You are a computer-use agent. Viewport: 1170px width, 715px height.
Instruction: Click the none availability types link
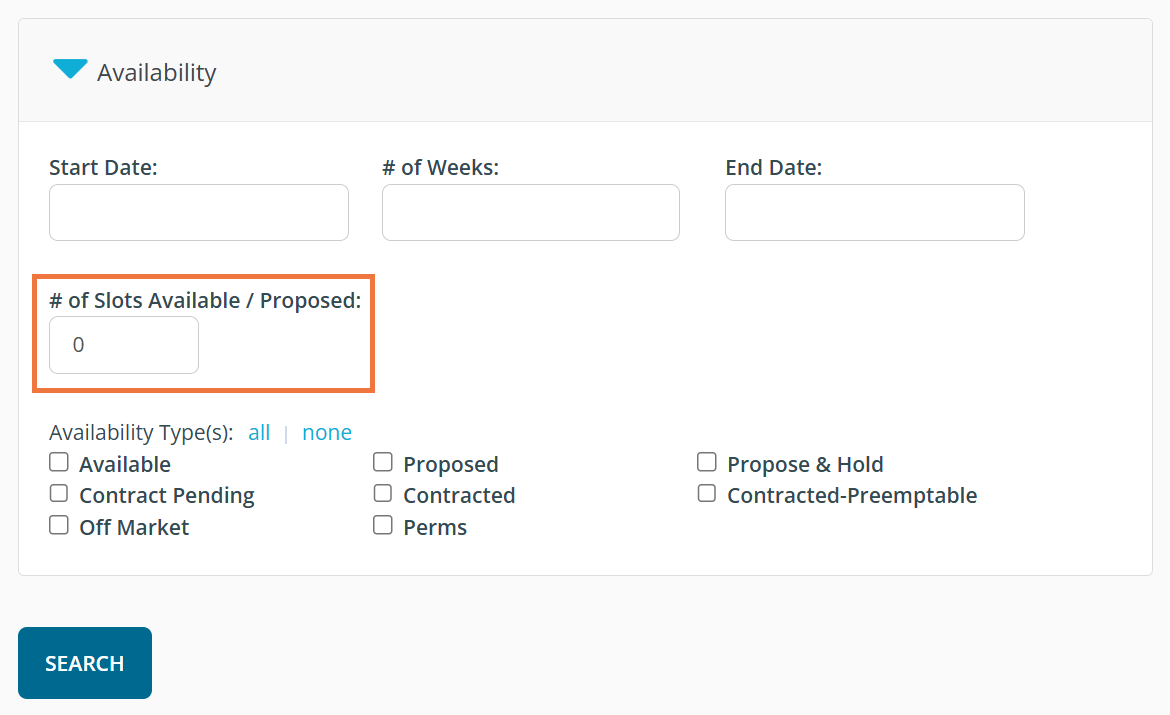point(327,433)
